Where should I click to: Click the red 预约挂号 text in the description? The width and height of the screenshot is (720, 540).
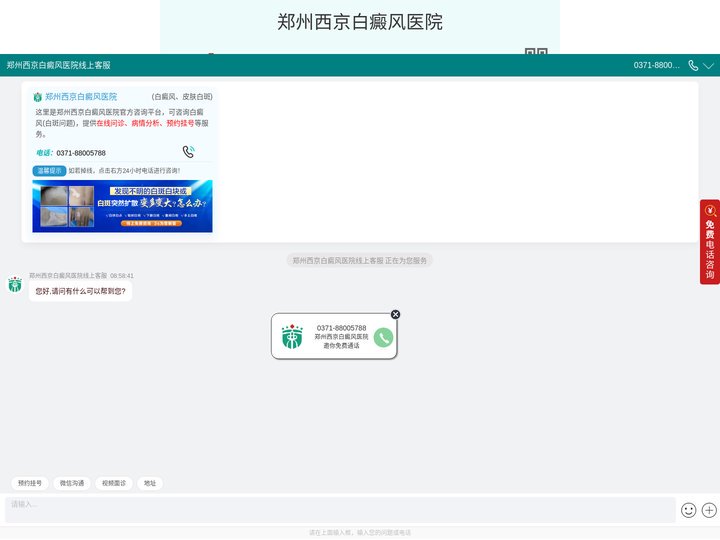(x=180, y=123)
